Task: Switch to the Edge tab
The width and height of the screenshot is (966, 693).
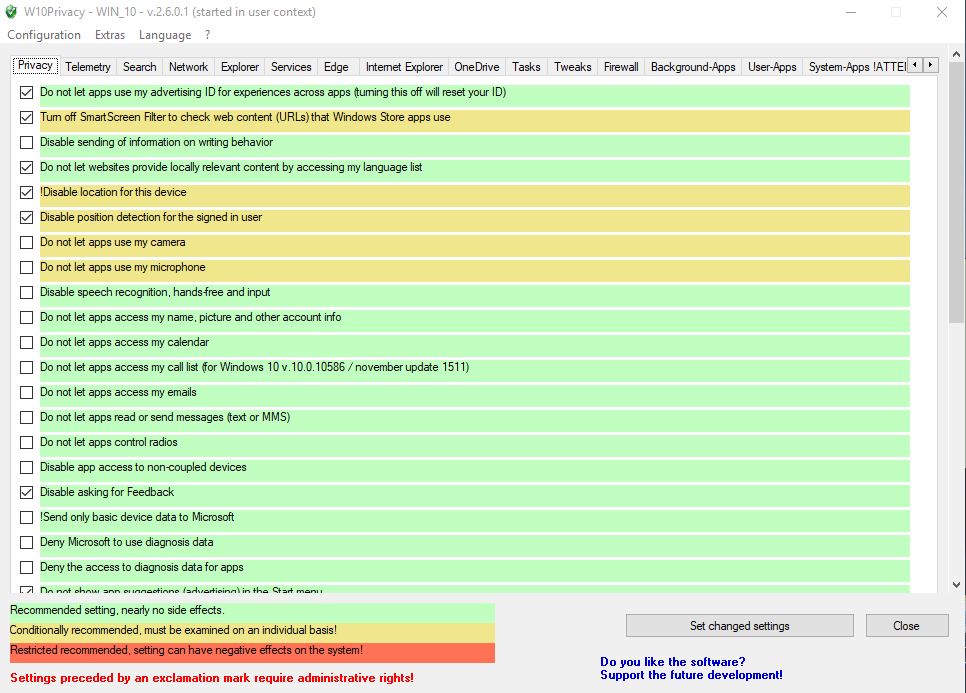Action: click(336, 67)
